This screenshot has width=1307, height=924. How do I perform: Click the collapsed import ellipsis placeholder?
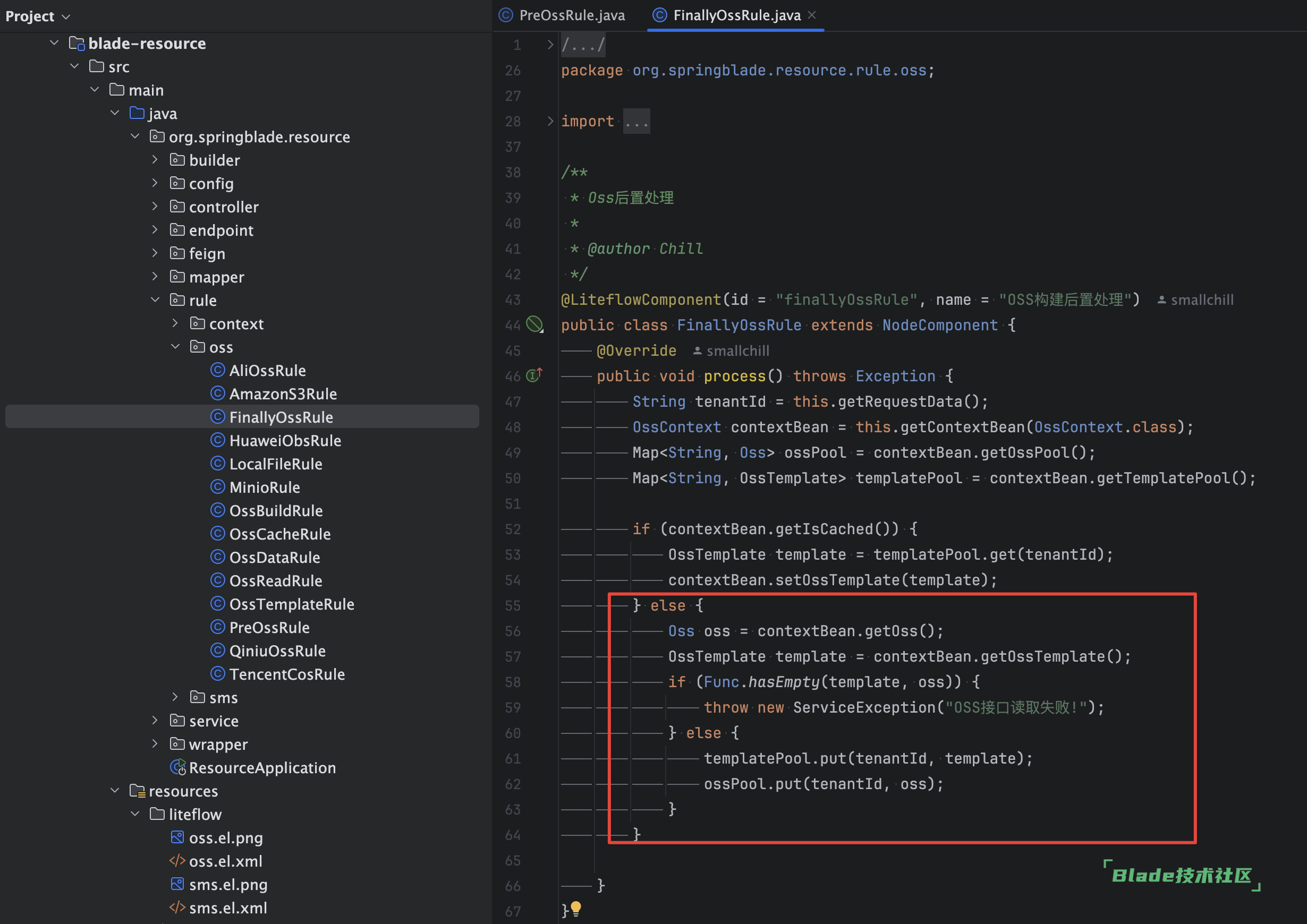636,121
